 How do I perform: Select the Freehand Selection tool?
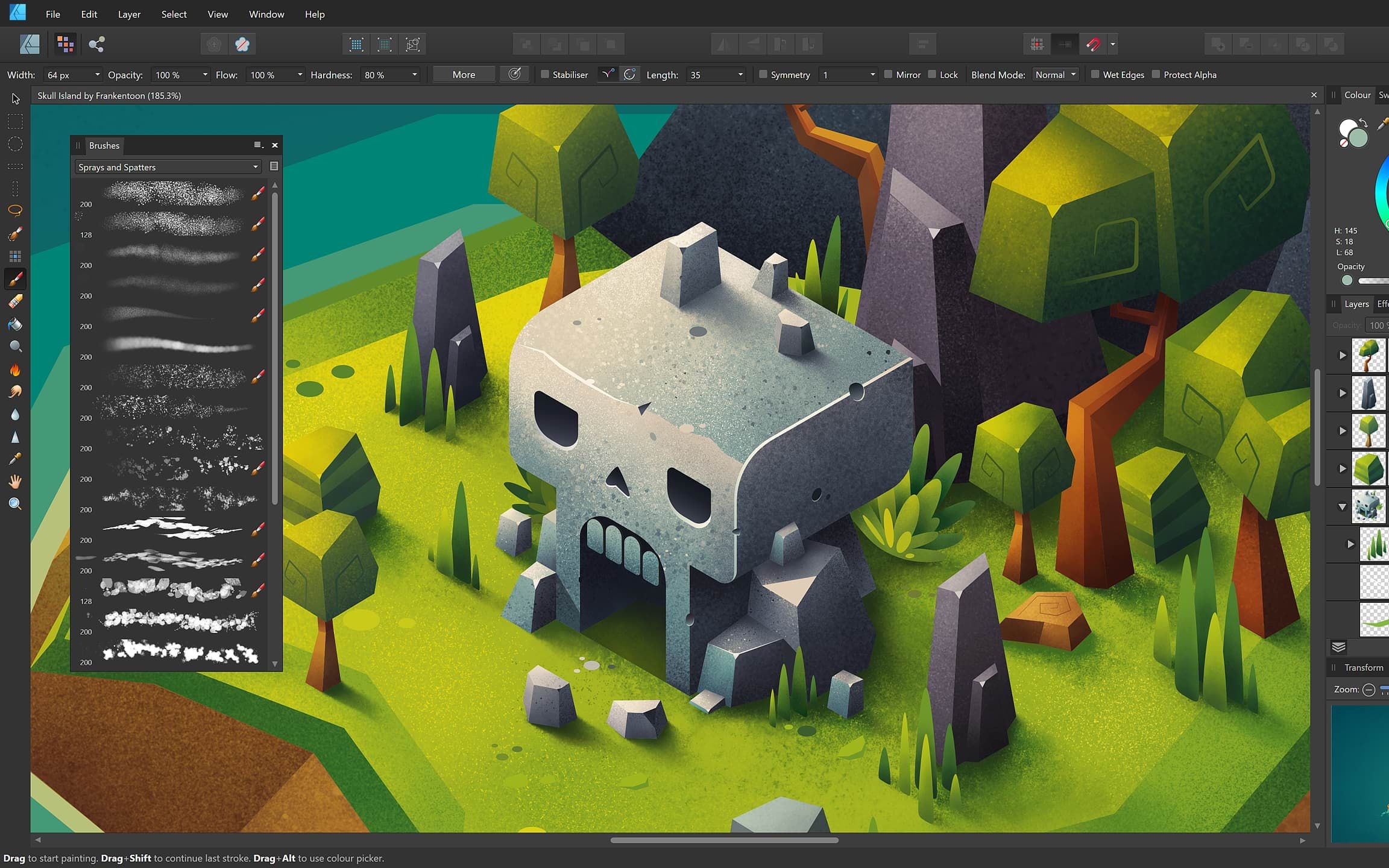click(x=15, y=210)
